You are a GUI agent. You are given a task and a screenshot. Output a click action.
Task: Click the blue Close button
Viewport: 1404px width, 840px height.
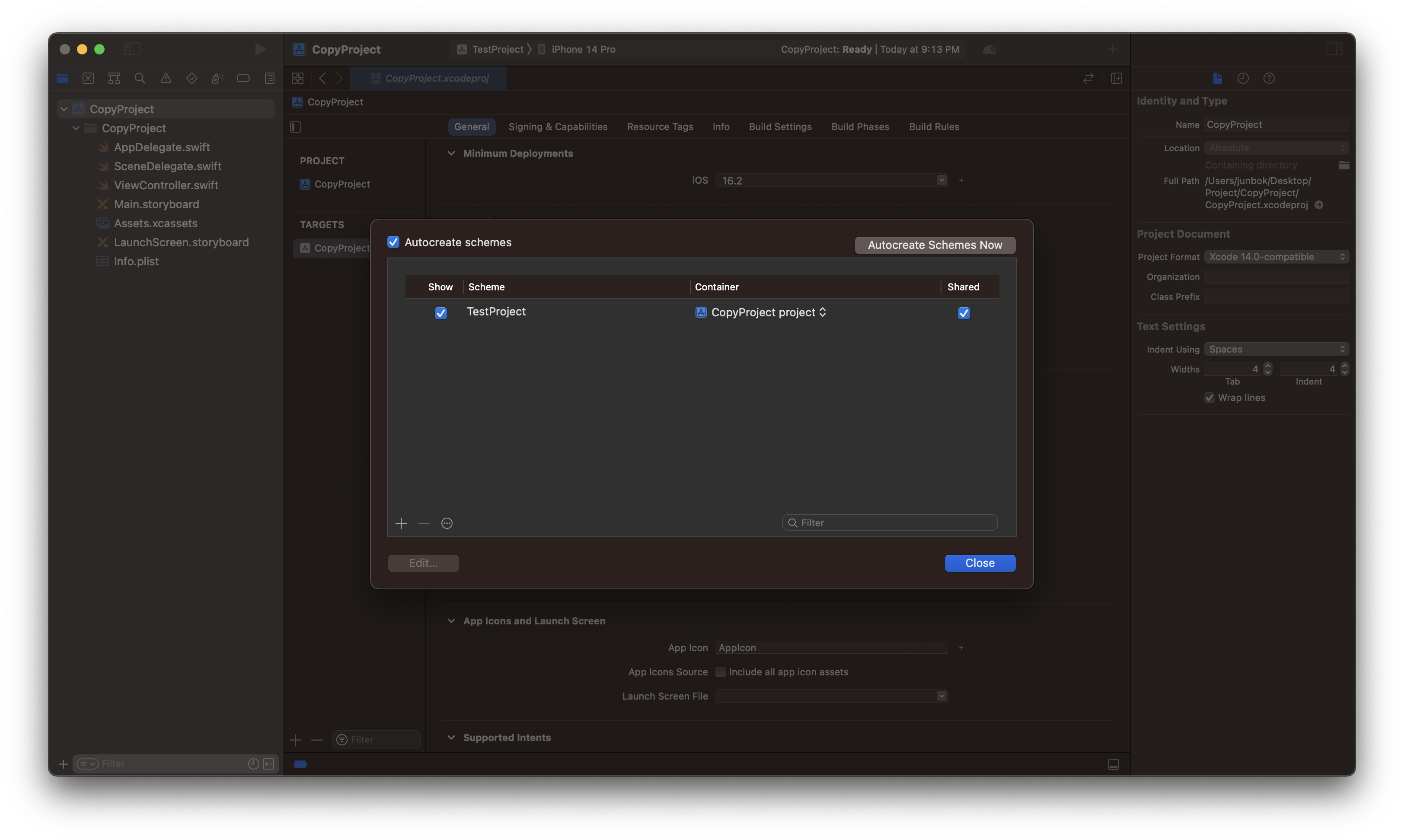click(980, 563)
